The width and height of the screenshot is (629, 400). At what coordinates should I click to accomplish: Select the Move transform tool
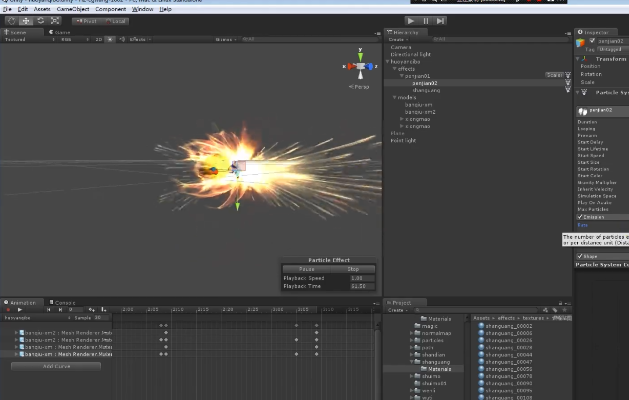click(x=26, y=21)
